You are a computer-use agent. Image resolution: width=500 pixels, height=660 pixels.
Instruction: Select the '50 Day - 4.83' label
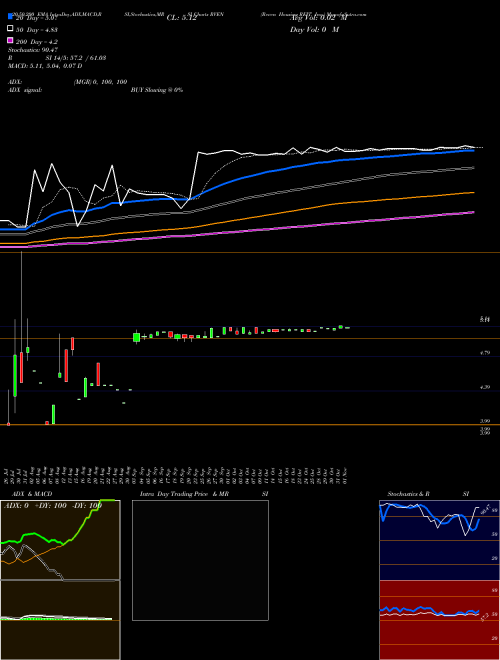(37, 29)
